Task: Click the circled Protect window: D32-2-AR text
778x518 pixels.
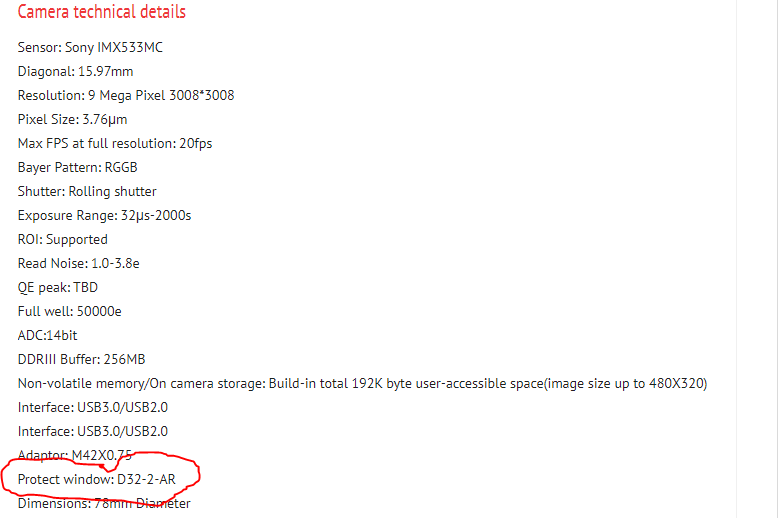Action: (99, 479)
